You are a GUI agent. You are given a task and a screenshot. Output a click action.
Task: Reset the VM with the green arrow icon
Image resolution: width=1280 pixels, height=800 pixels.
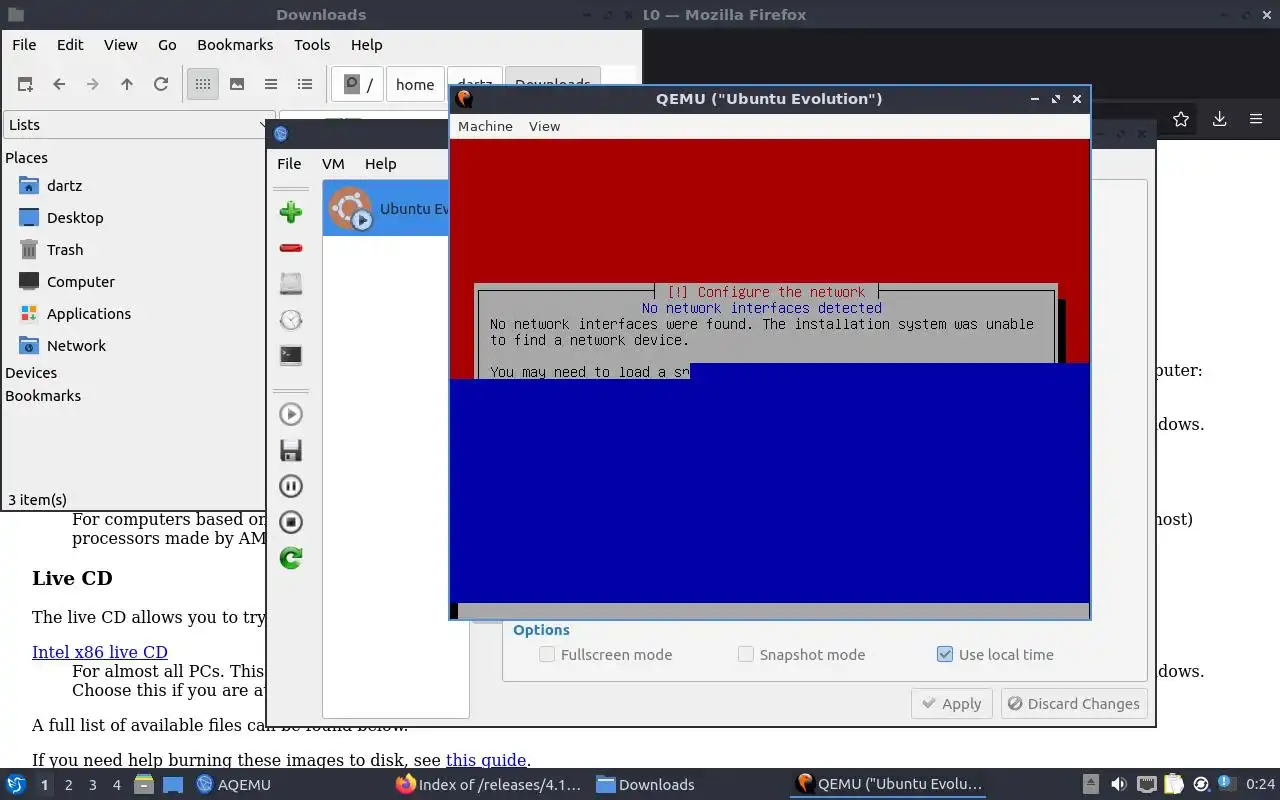[x=291, y=558]
